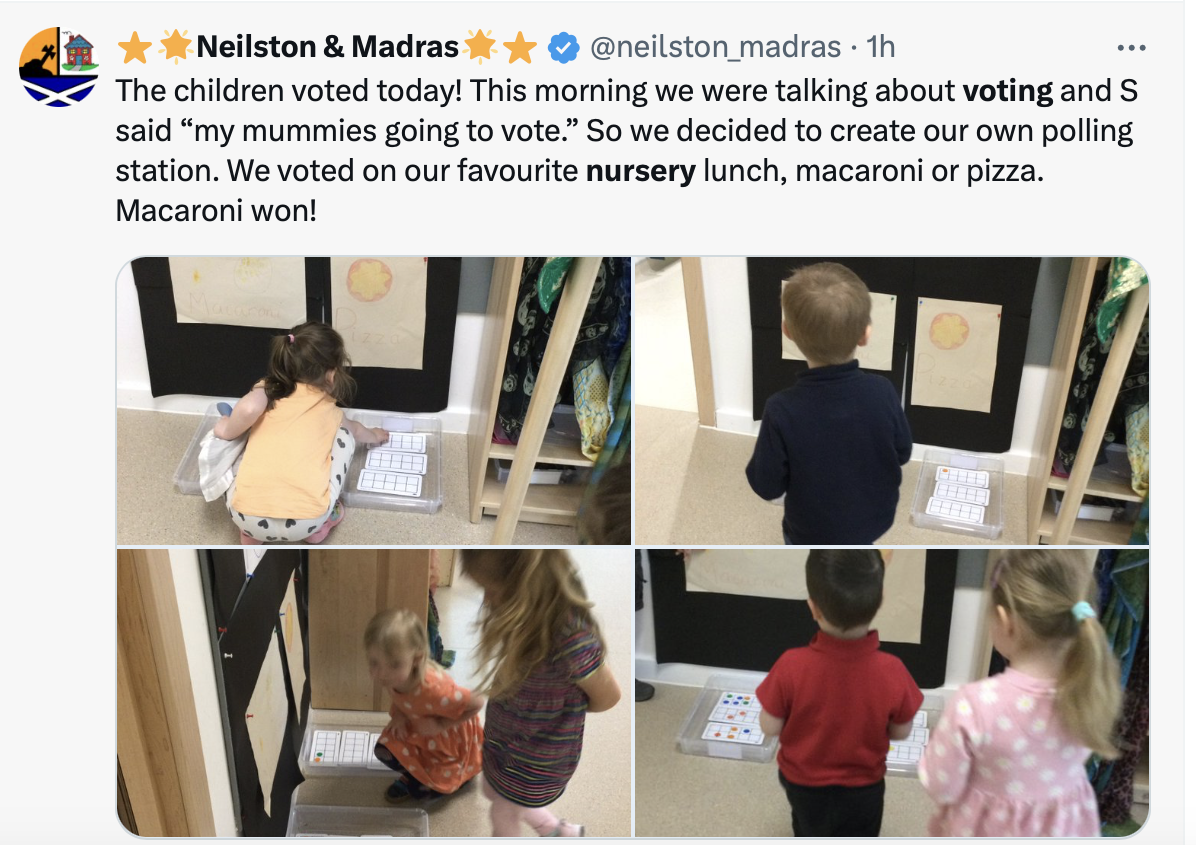This screenshot has width=1196, height=845.
Task: Click the Pizza poster in top-left photo
Action: point(379,310)
